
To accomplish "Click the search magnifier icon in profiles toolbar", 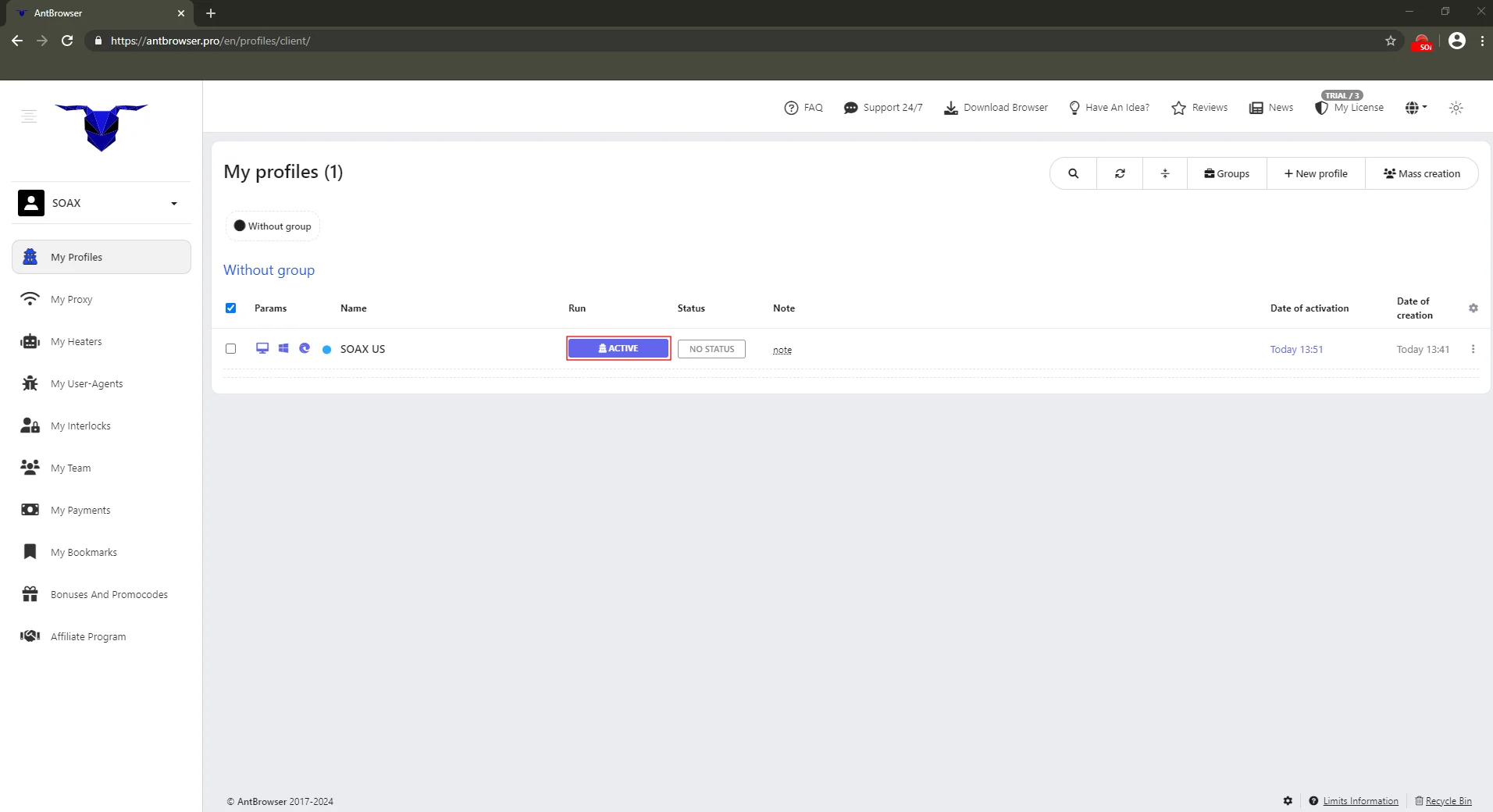I will pyautogui.click(x=1073, y=173).
